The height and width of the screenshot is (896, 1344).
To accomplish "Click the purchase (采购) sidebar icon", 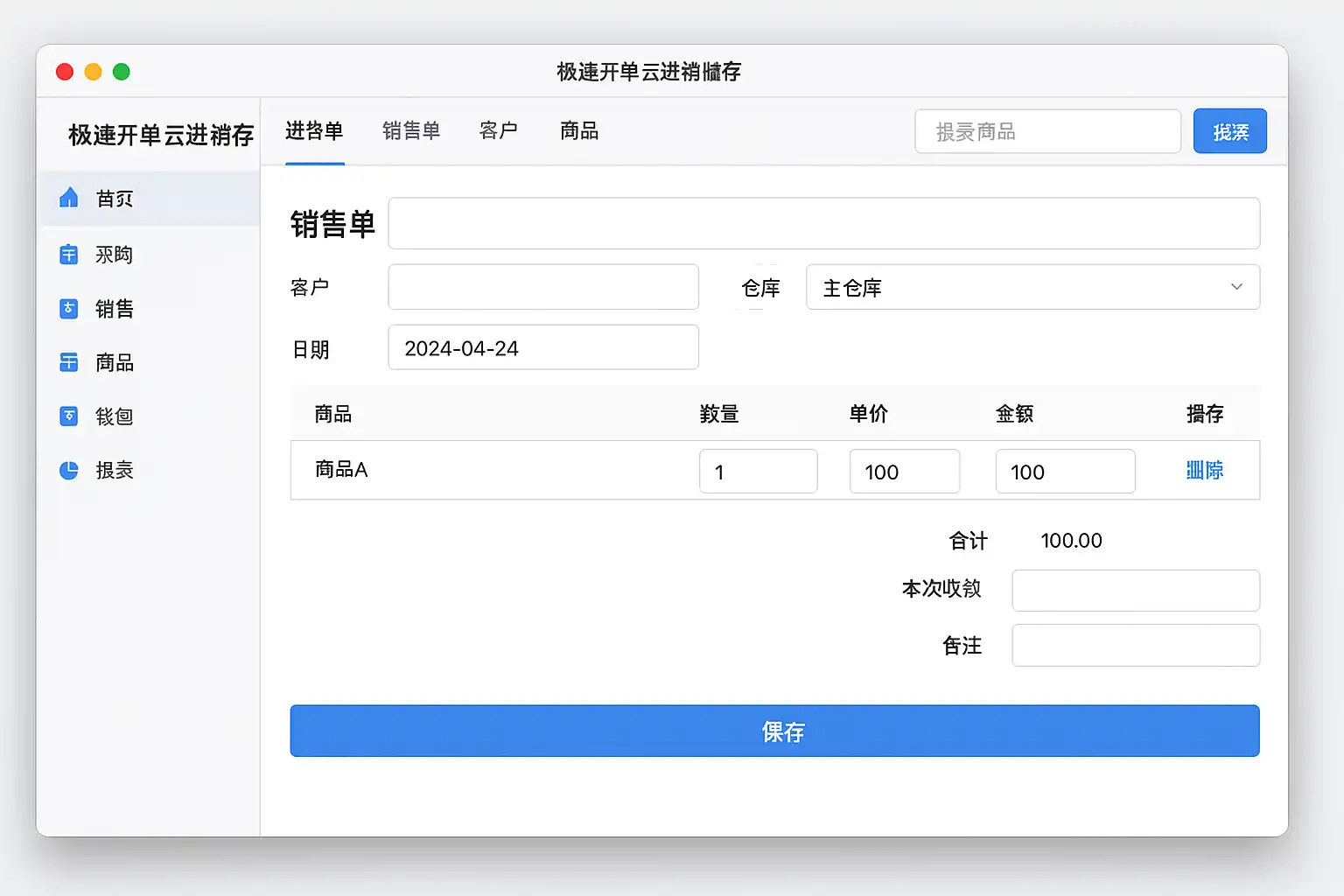I will pyautogui.click(x=69, y=255).
